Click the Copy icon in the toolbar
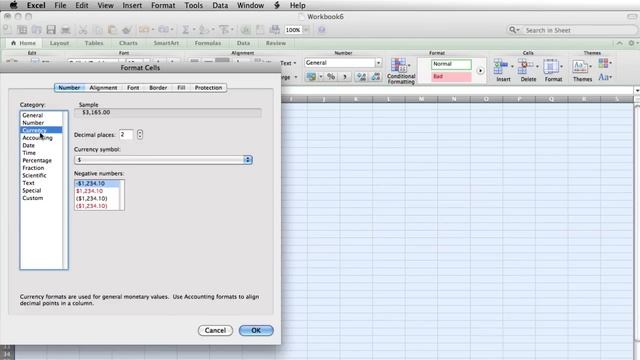 tap(98, 30)
